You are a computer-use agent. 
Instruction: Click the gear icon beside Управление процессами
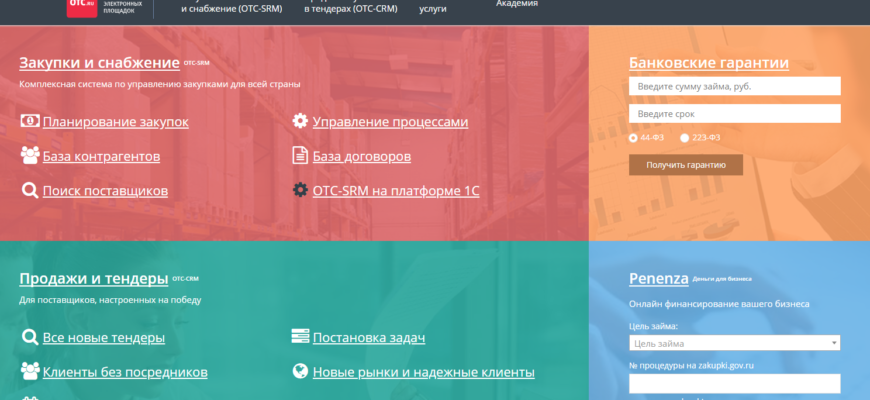pos(300,121)
